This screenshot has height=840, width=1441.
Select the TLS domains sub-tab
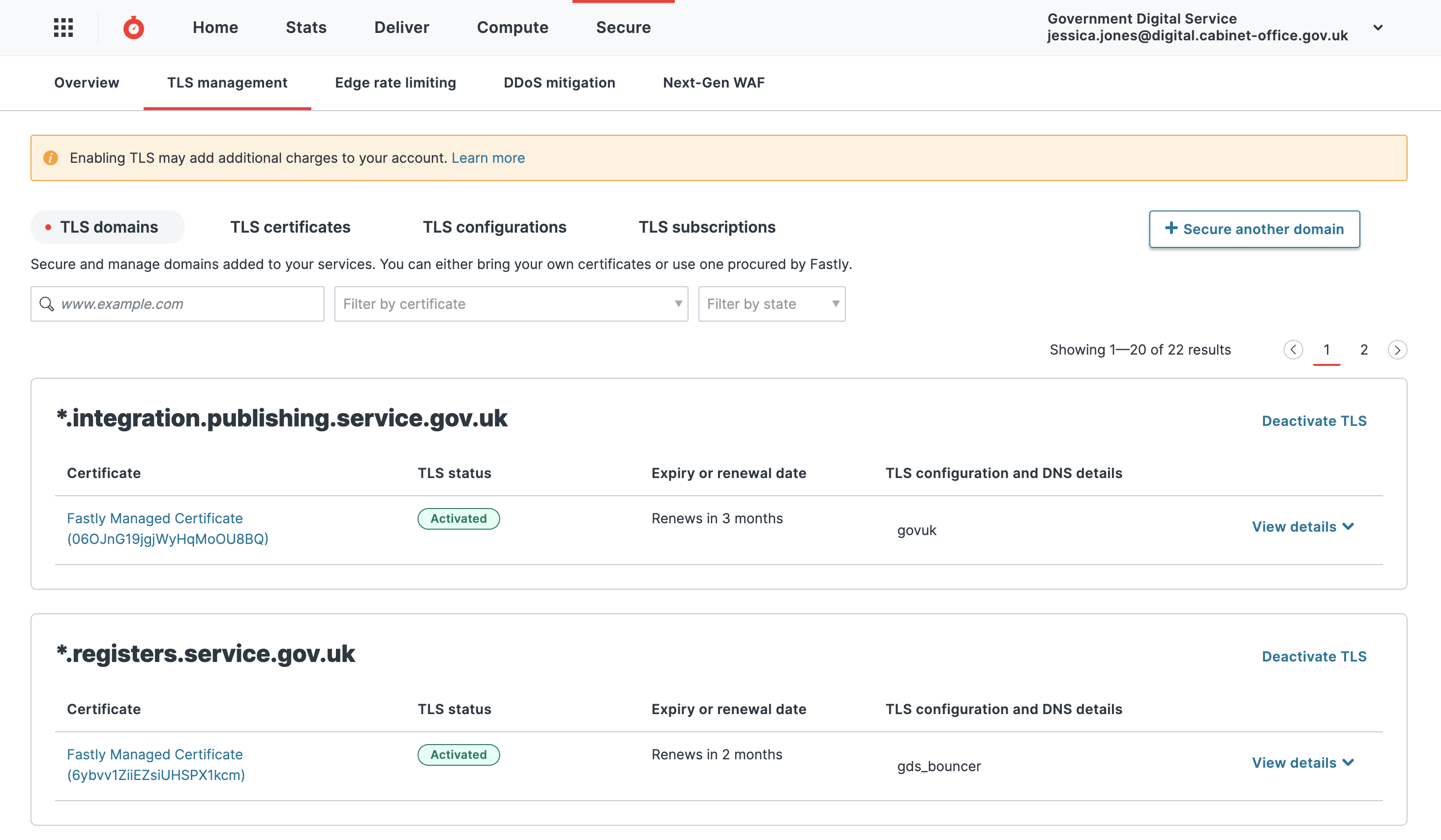pos(108,227)
